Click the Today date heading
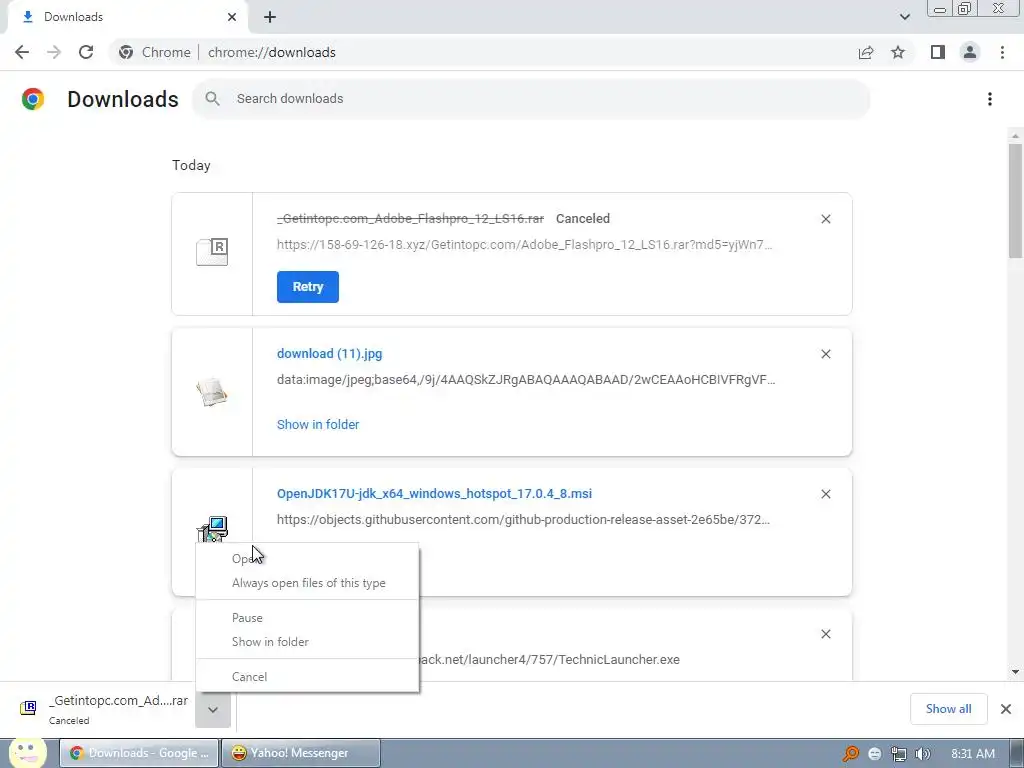This screenshot has height=768, width=1024. click(191, 165)
